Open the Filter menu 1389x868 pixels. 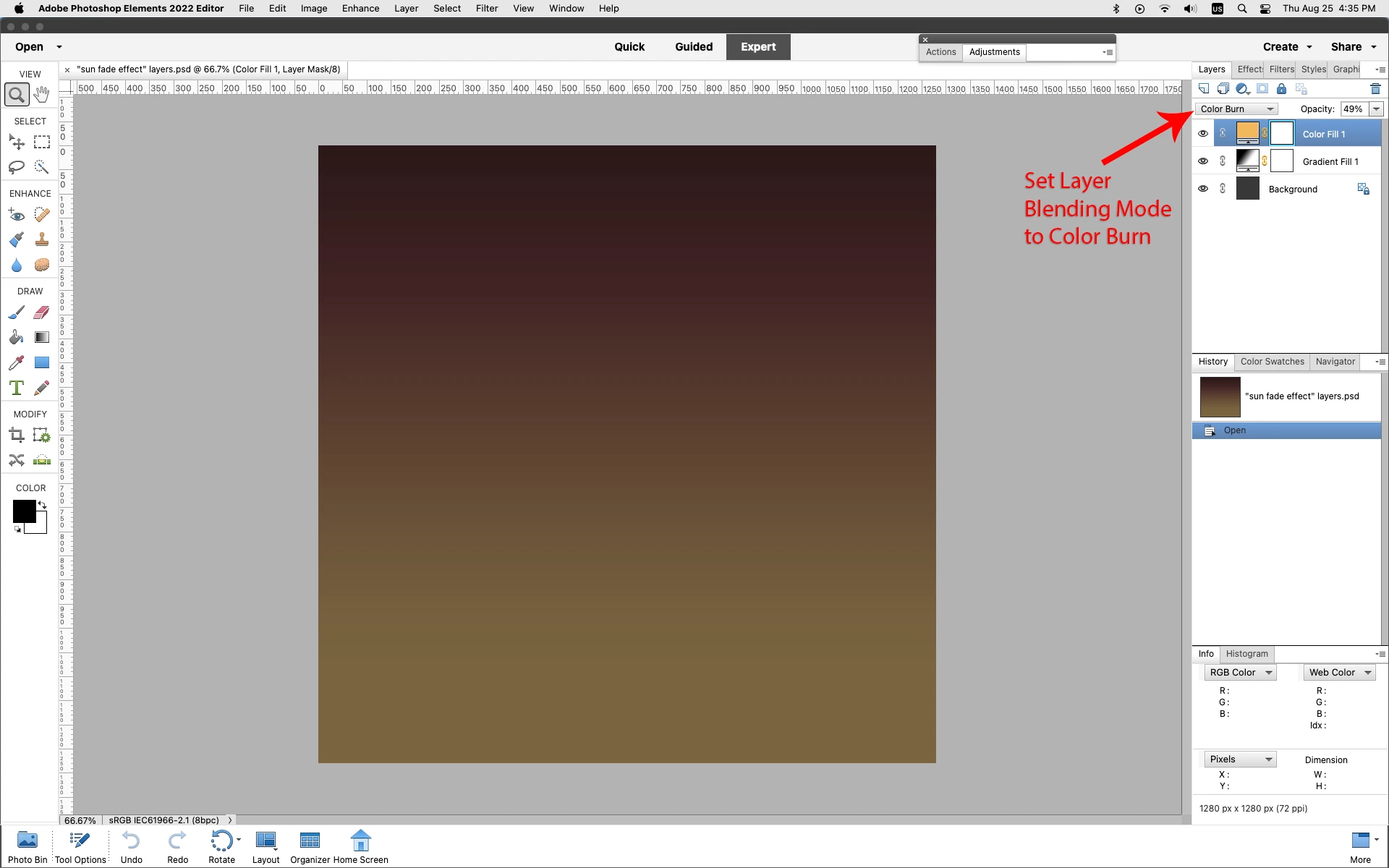coord(486,9)
